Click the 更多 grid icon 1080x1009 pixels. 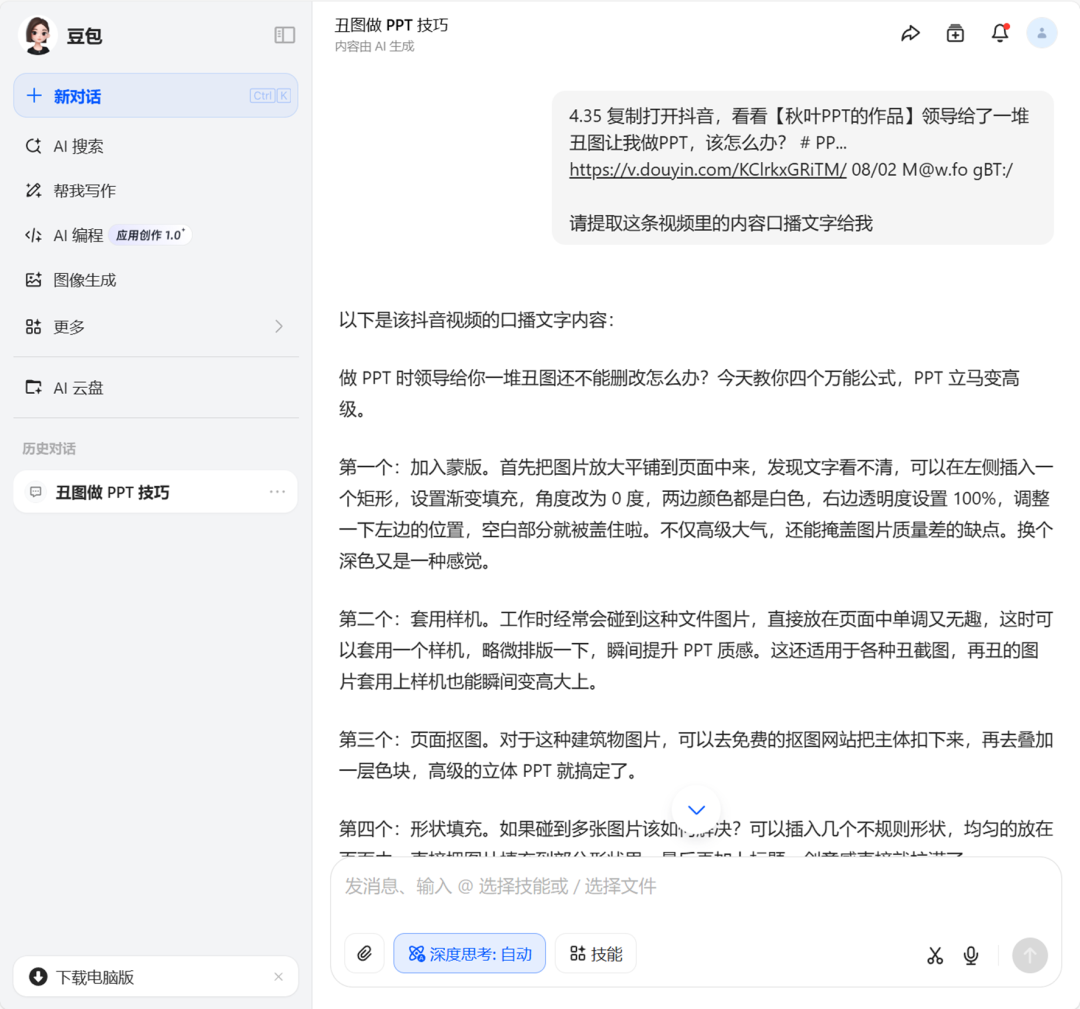coord(33,326)
